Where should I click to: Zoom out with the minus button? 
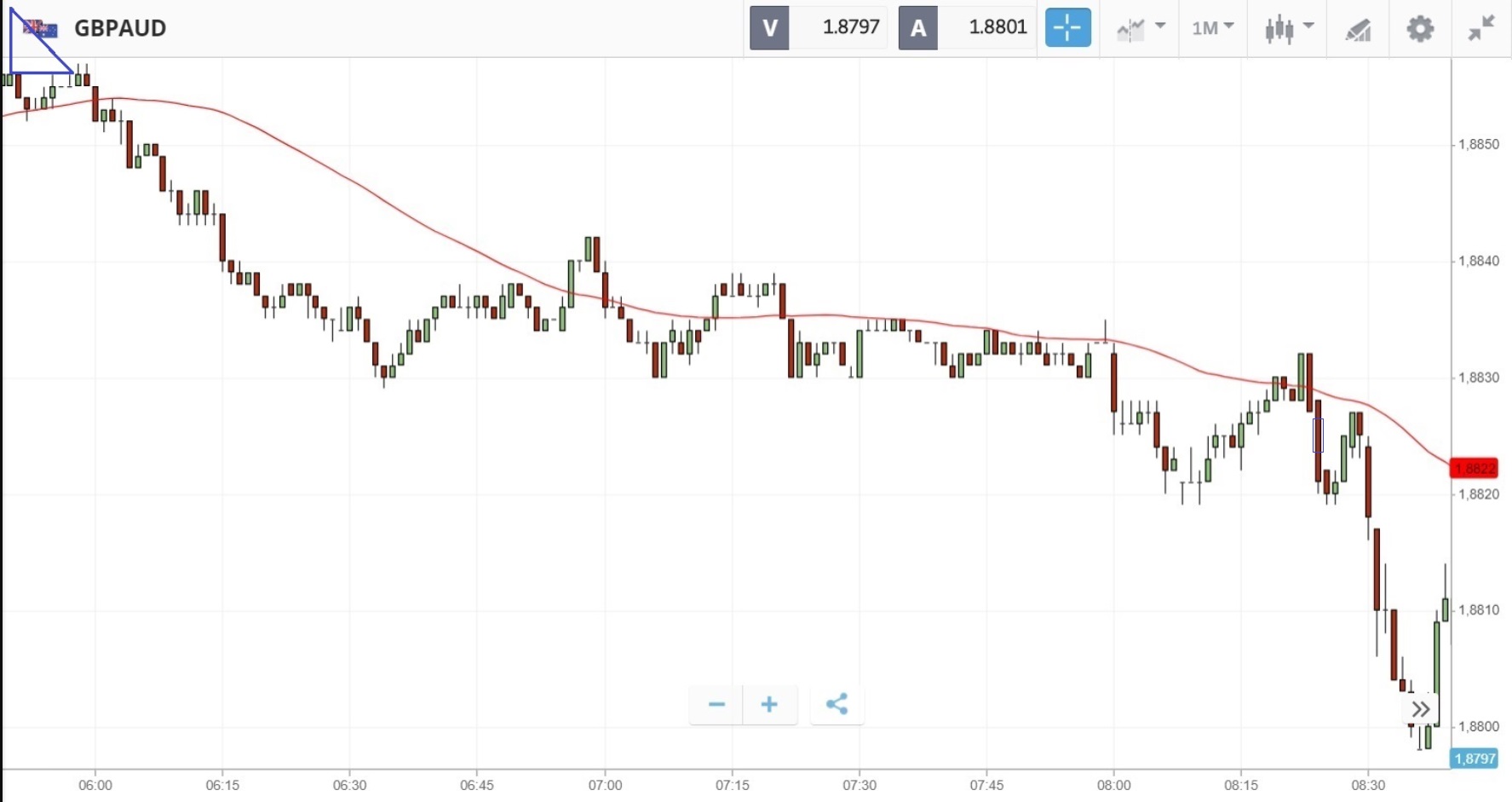tap(716, 705)
